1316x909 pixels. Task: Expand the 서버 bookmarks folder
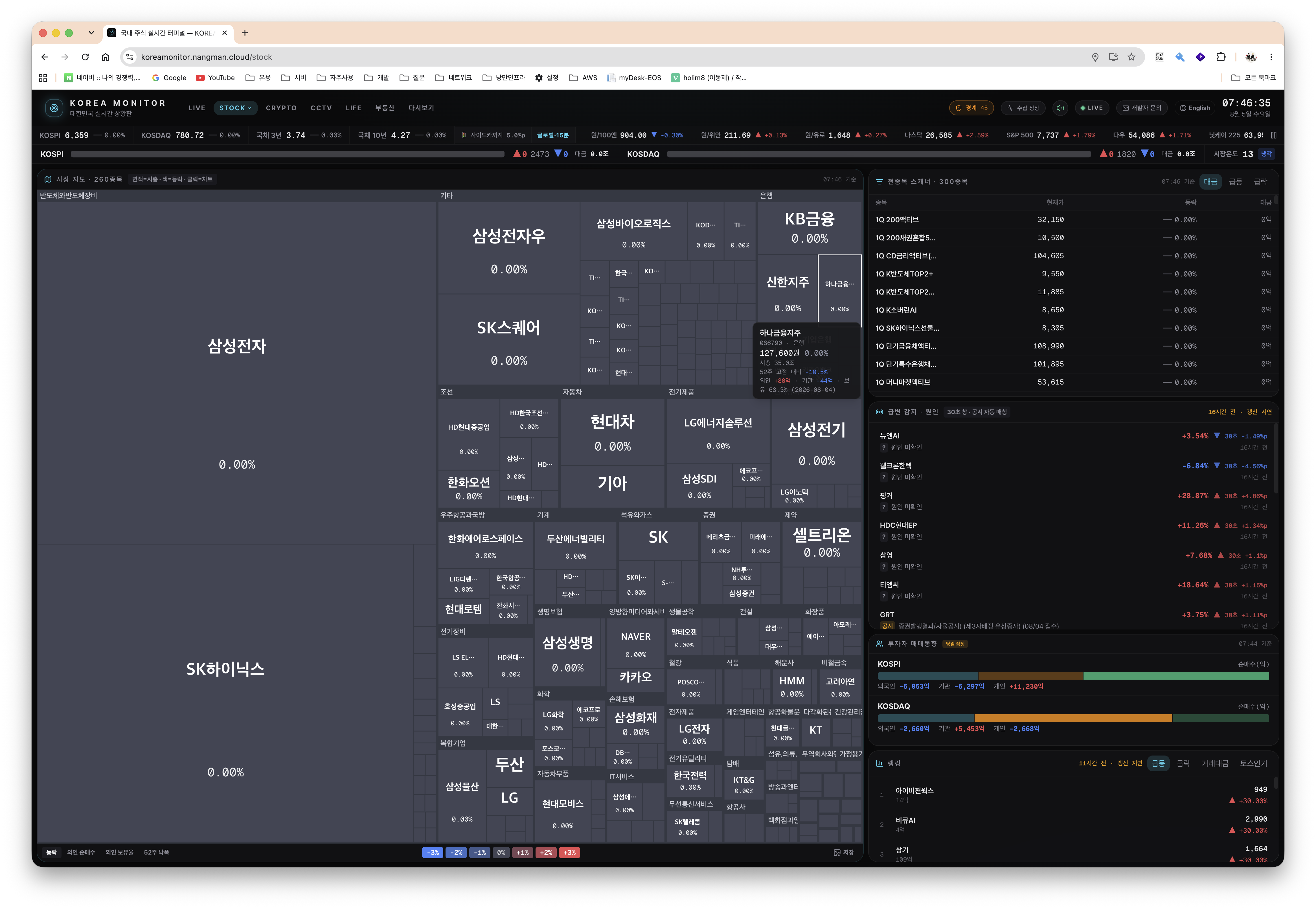tap(294, 78)
